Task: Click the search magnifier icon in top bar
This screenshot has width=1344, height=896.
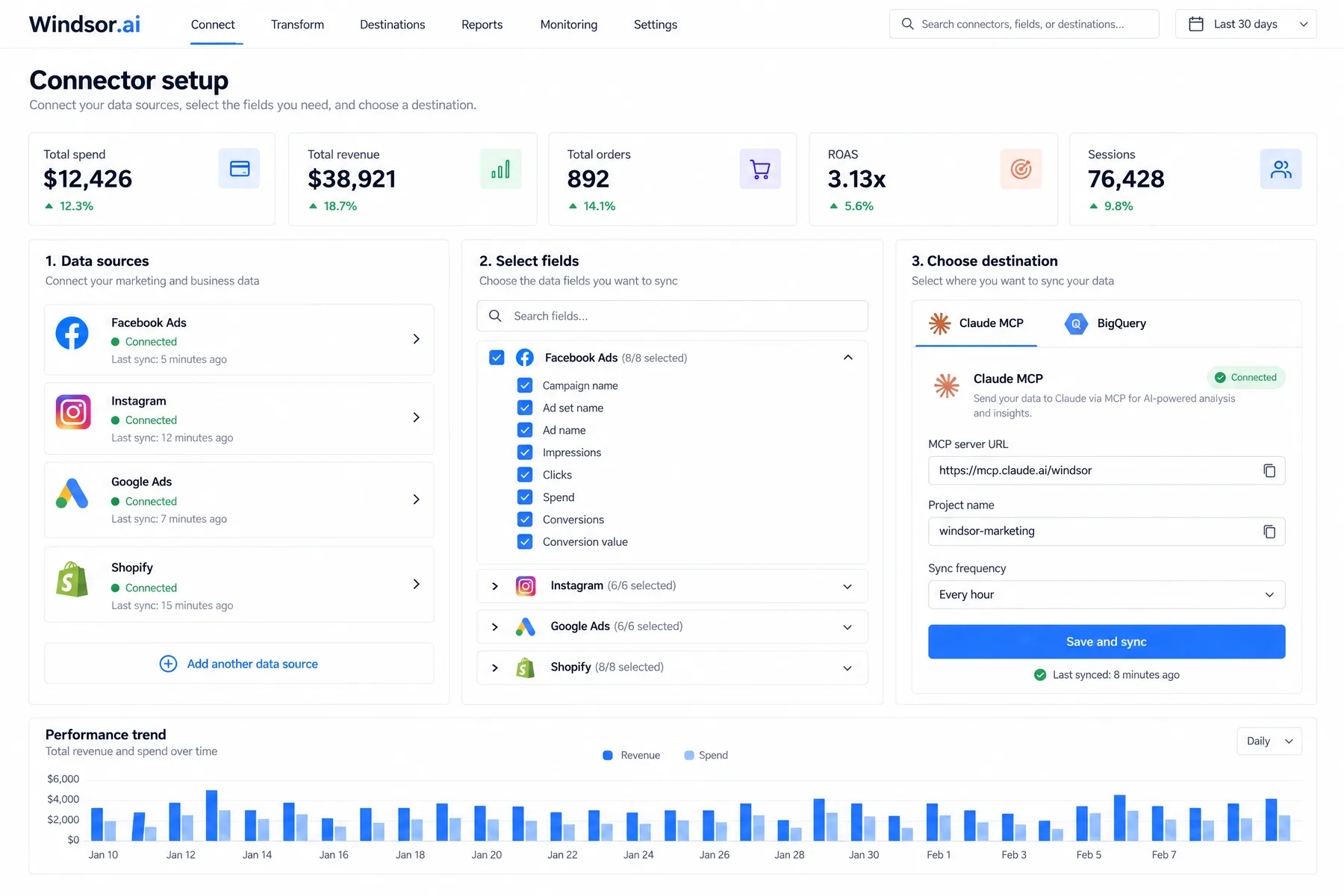Action: point(907,24)
